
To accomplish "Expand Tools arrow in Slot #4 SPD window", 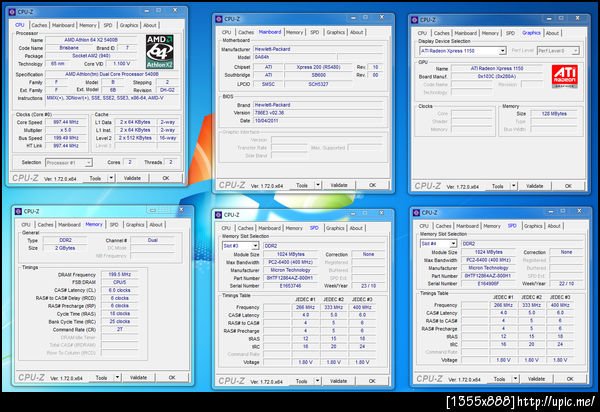I will [x=515, y=379].
